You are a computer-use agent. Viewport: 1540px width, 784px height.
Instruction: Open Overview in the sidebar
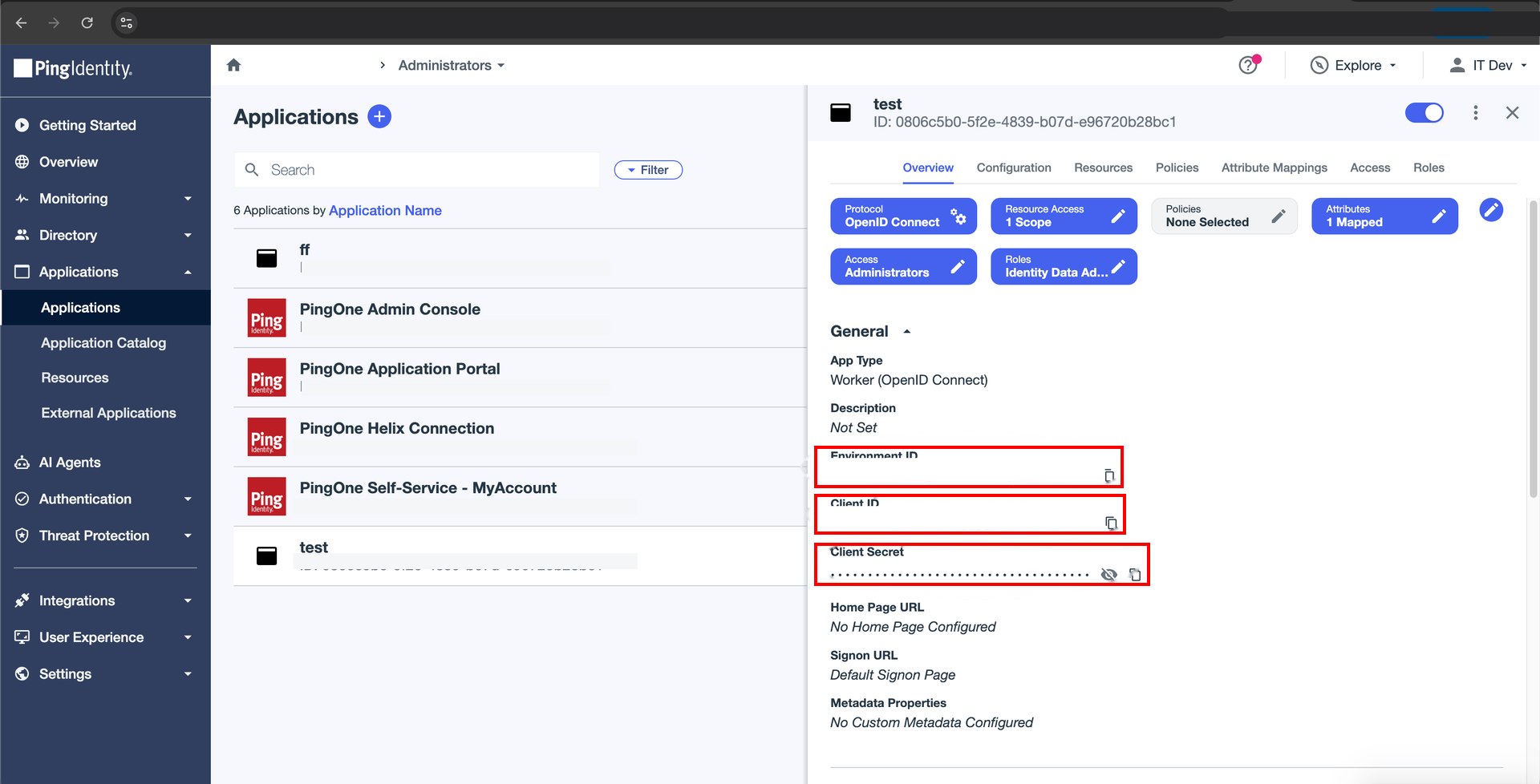[x=105, y=162]
